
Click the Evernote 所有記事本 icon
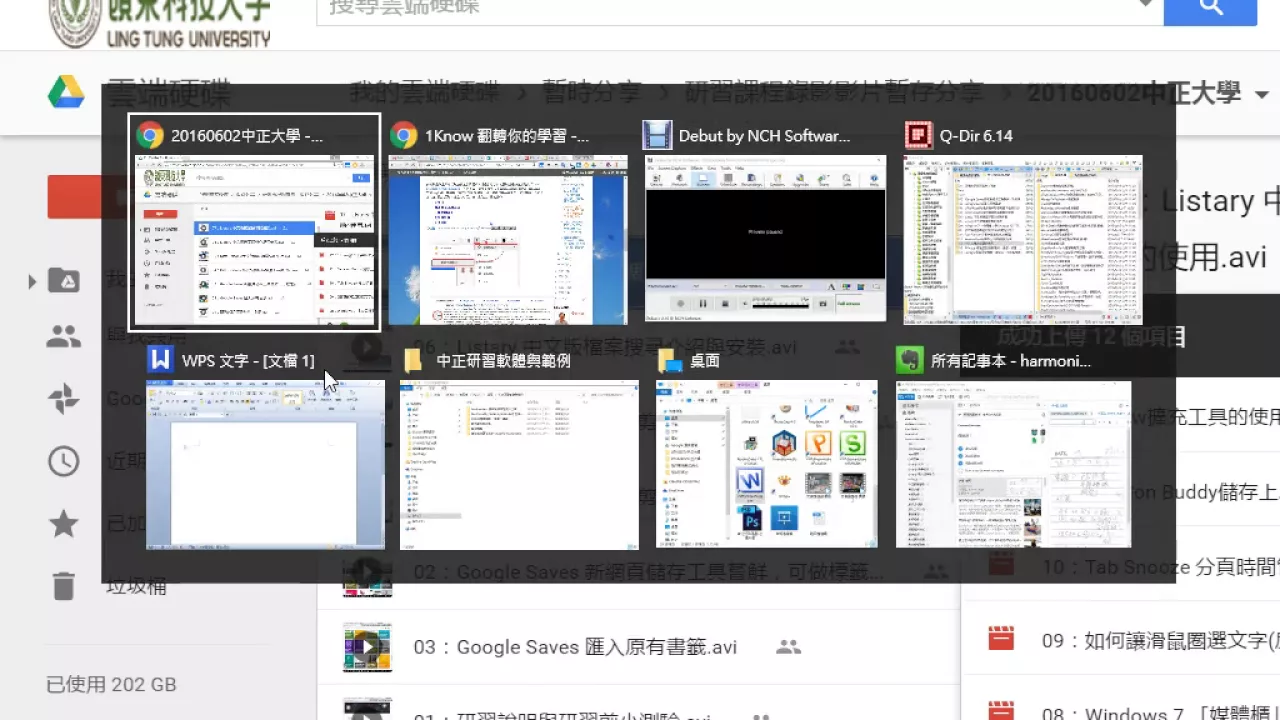(909, 360)
